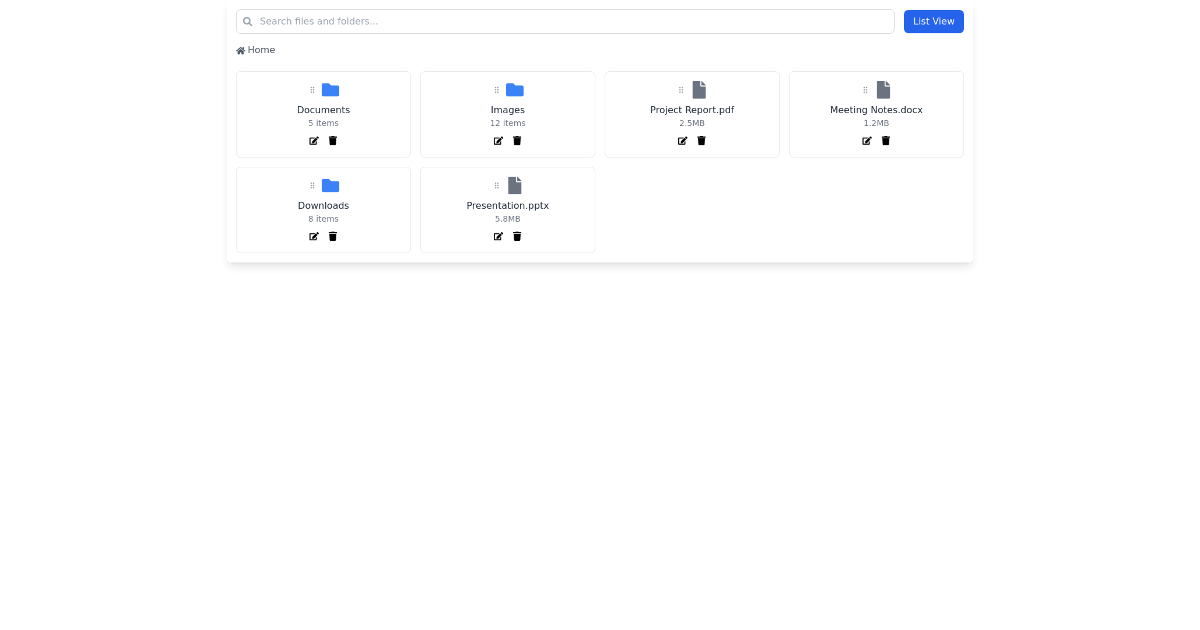Click drag handle next to Meeting Notes.docx icon

click(x=865, y=90)
